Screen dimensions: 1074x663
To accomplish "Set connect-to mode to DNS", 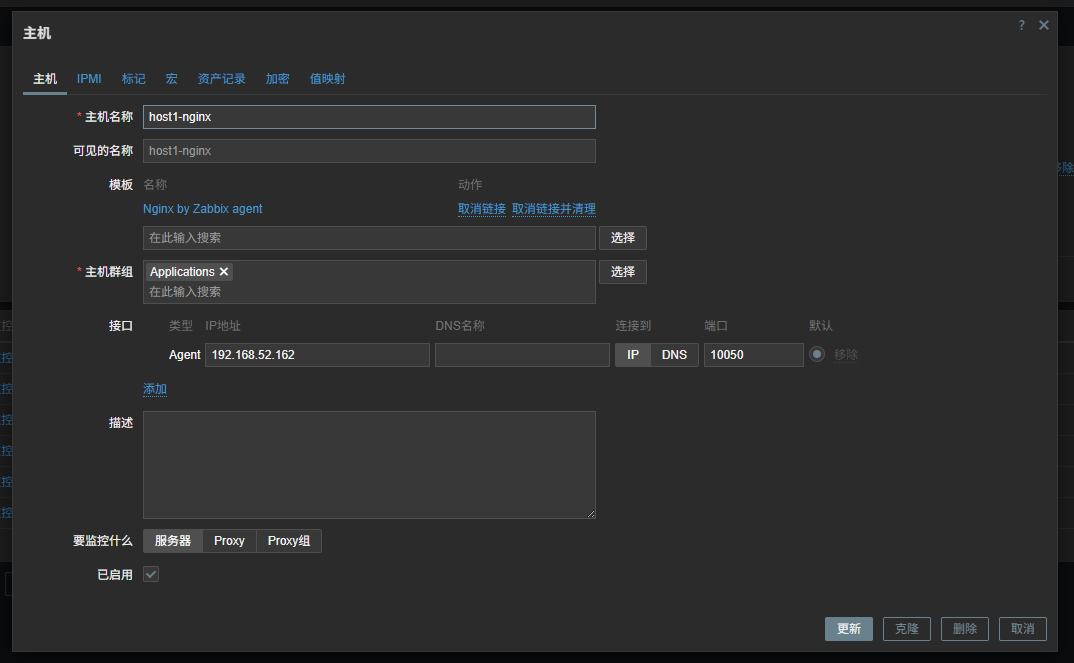I will pos(674,355).
